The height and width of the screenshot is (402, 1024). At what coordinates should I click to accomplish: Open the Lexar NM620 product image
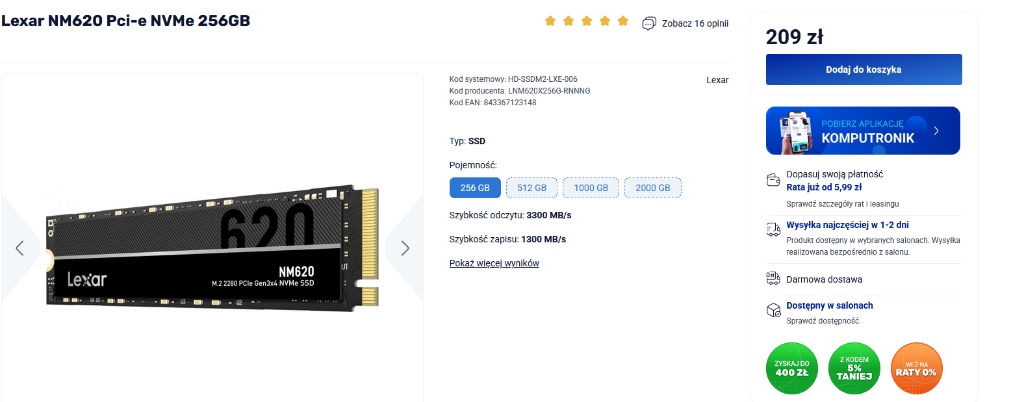pos(212,248)
